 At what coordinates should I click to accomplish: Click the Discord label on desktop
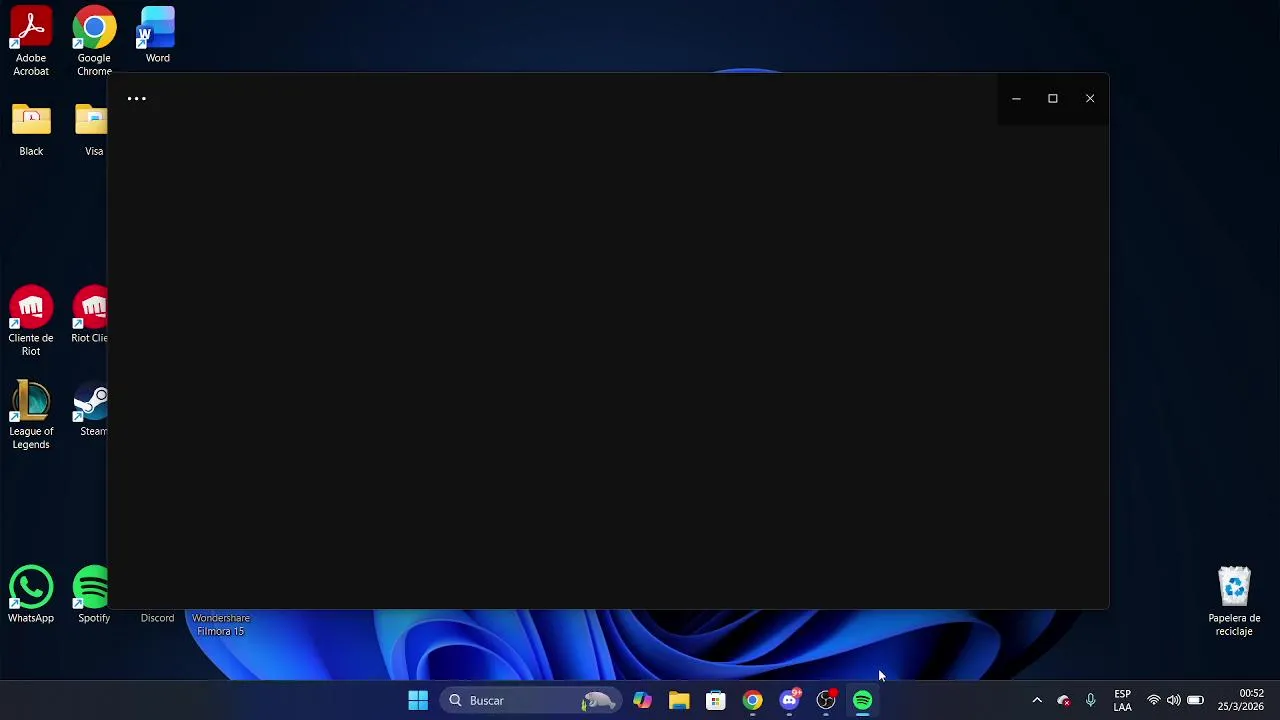click(157, 618)
